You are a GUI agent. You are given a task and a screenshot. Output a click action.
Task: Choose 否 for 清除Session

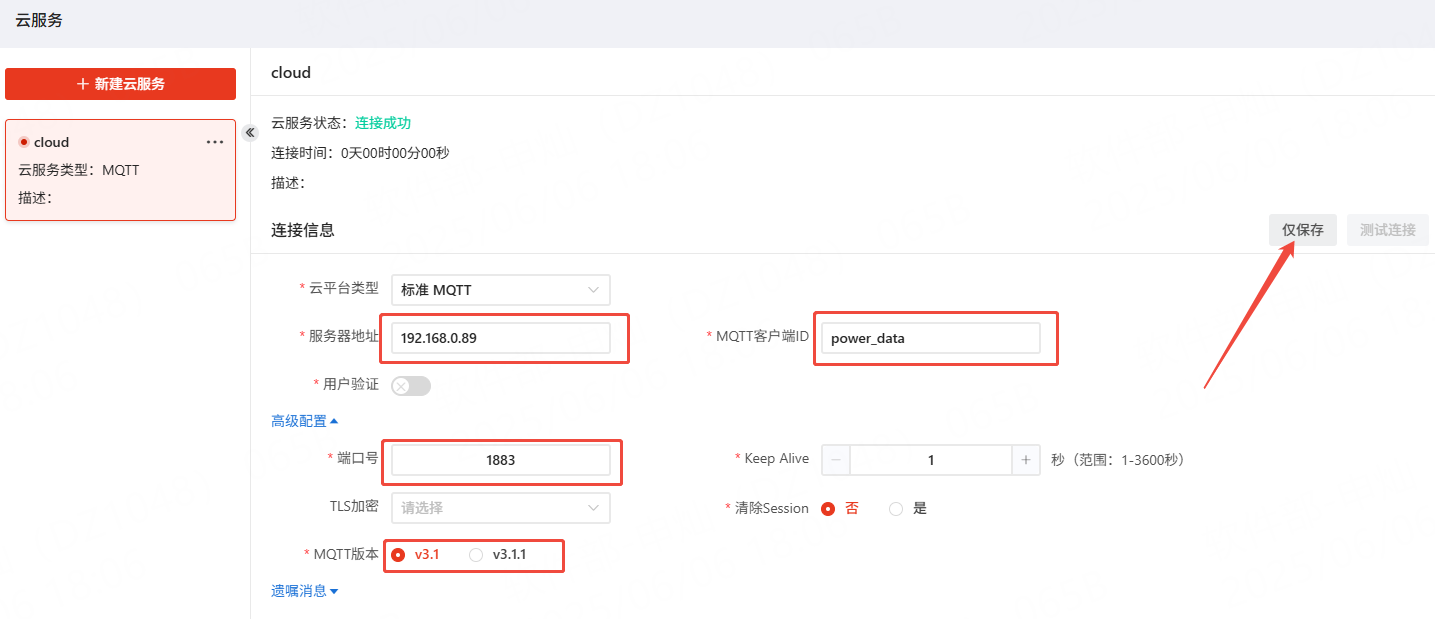pos(828,508)
